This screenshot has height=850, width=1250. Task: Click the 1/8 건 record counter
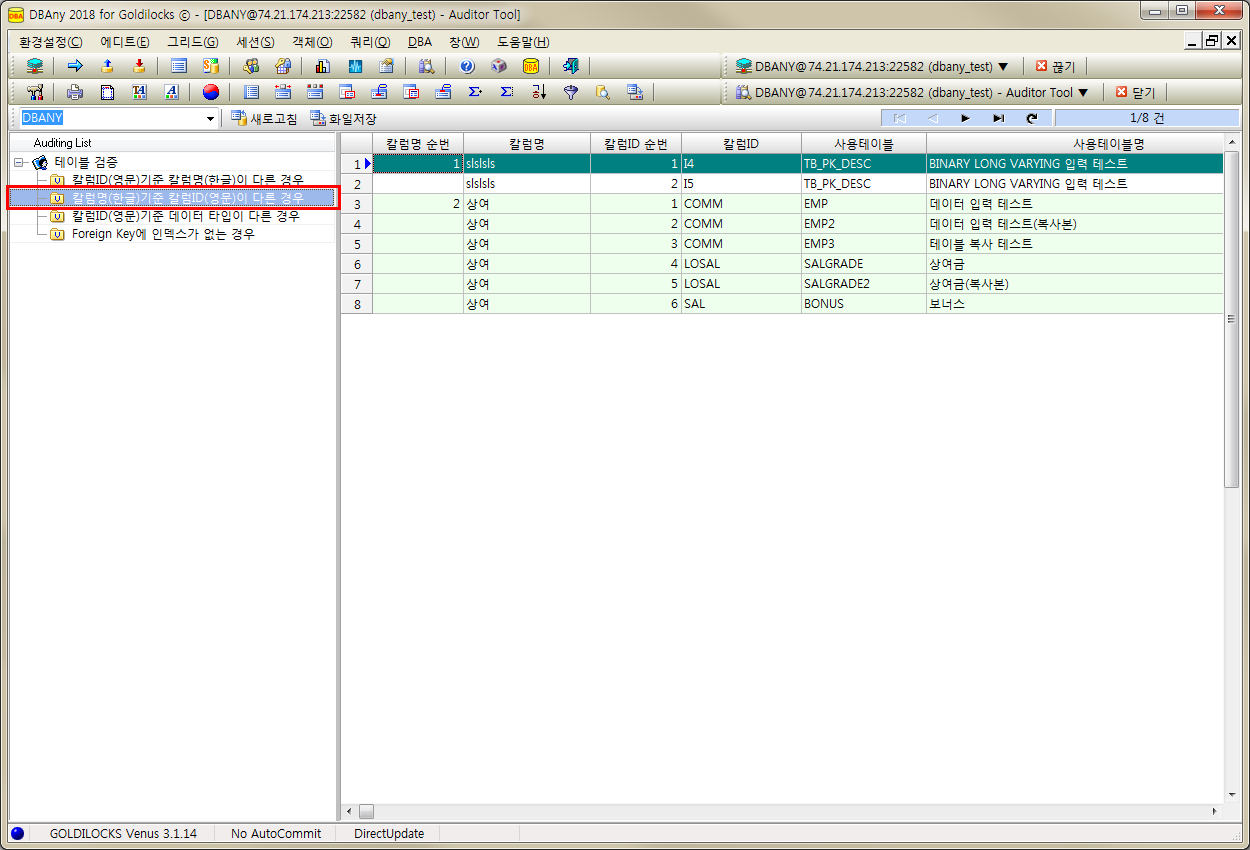coord(1147,118)
